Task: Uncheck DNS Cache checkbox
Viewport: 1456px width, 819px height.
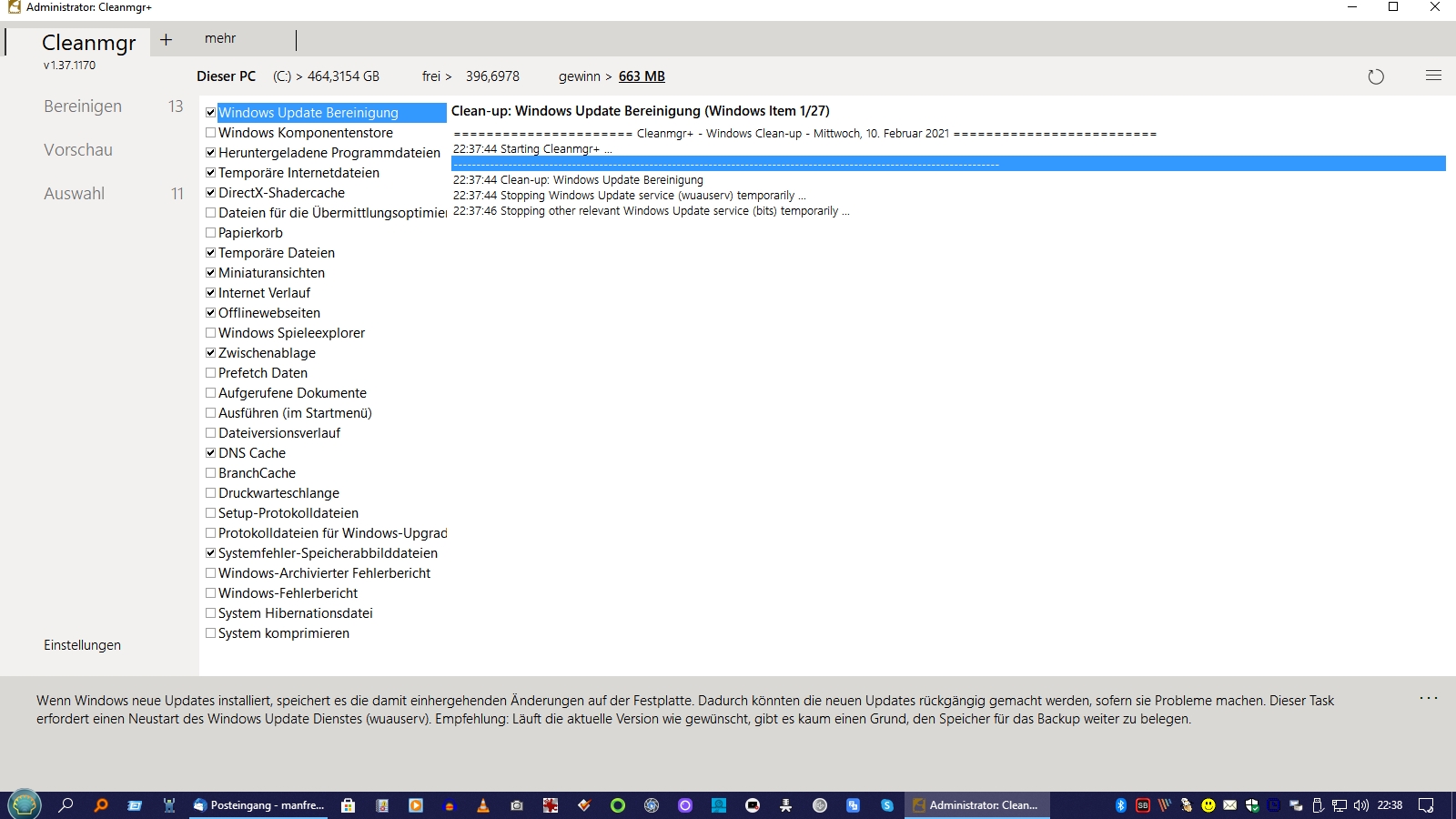Action: (210, 453)
